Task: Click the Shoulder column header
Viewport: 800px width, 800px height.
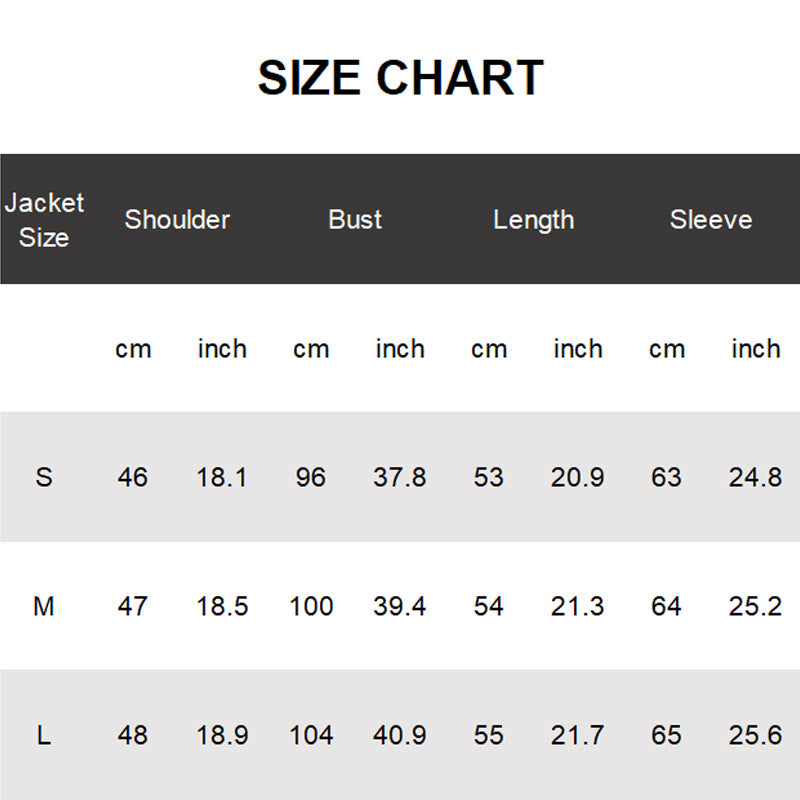Action: [x=177, y=220]
